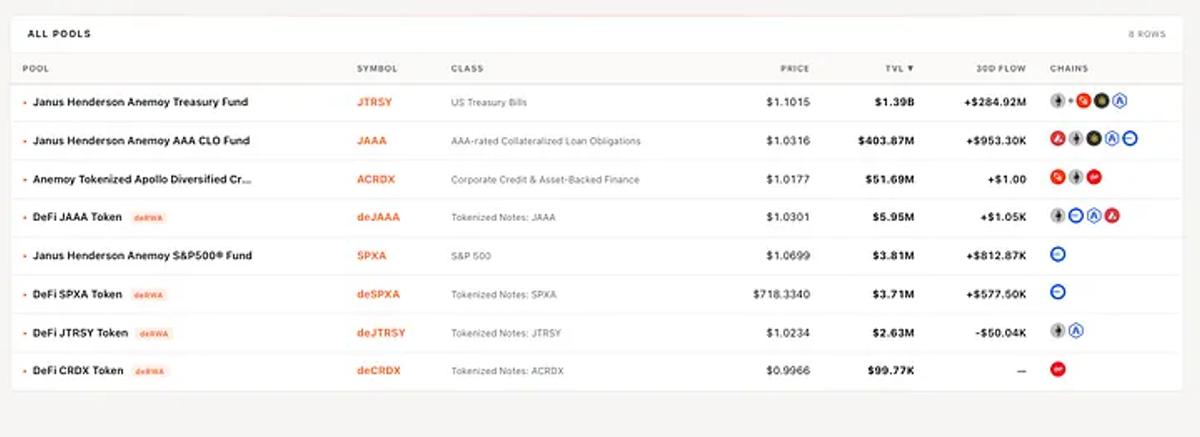
Task: Sort by the CLASS column header
Action: click(x=467, y=69)
